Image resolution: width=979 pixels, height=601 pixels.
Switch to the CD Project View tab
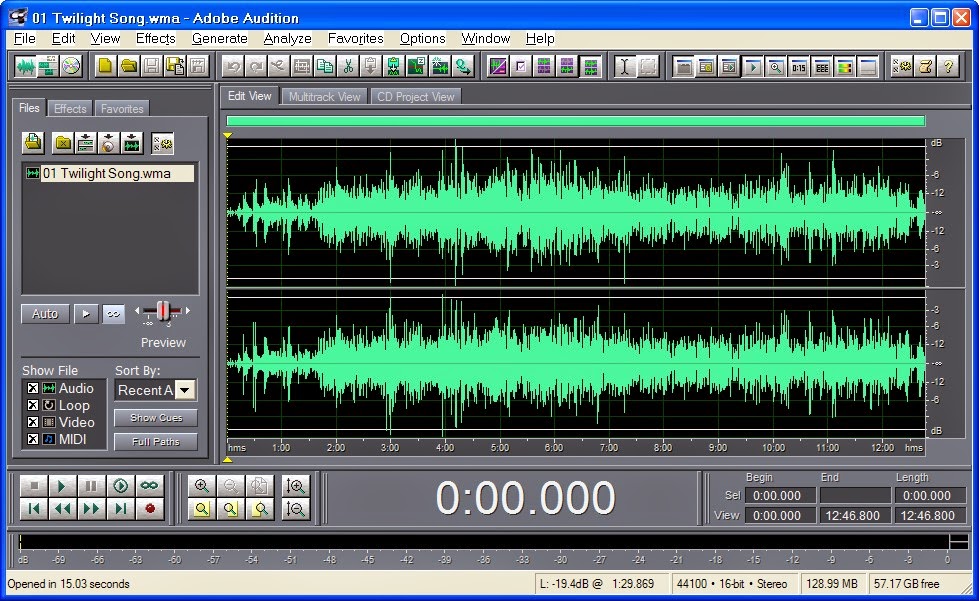tap(416, 97)
